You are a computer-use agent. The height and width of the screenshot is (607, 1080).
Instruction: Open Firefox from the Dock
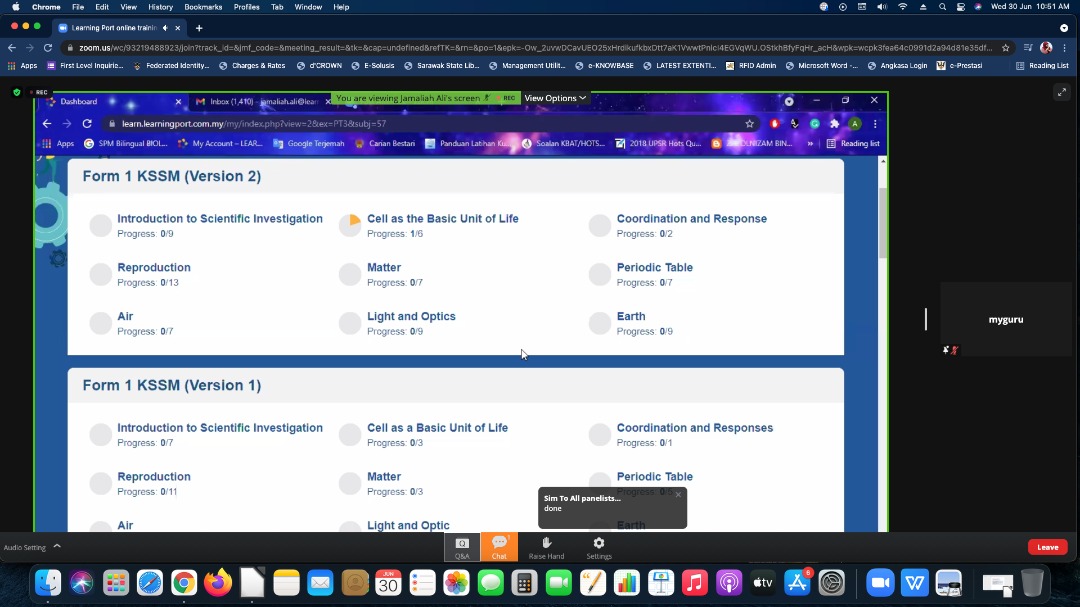tap(218, 583)
